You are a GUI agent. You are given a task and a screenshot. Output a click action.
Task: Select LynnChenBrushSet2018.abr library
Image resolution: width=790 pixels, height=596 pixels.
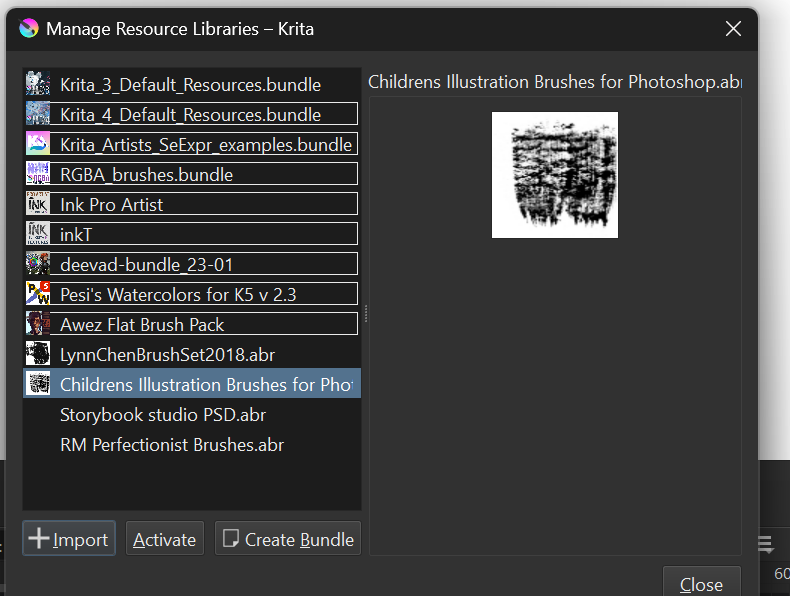click(x=192, y=354)
